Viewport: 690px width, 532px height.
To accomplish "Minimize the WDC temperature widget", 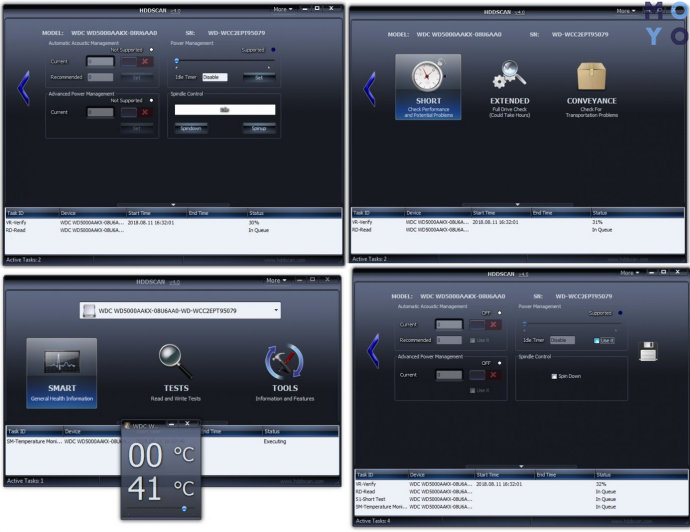I will pos(172,424).
